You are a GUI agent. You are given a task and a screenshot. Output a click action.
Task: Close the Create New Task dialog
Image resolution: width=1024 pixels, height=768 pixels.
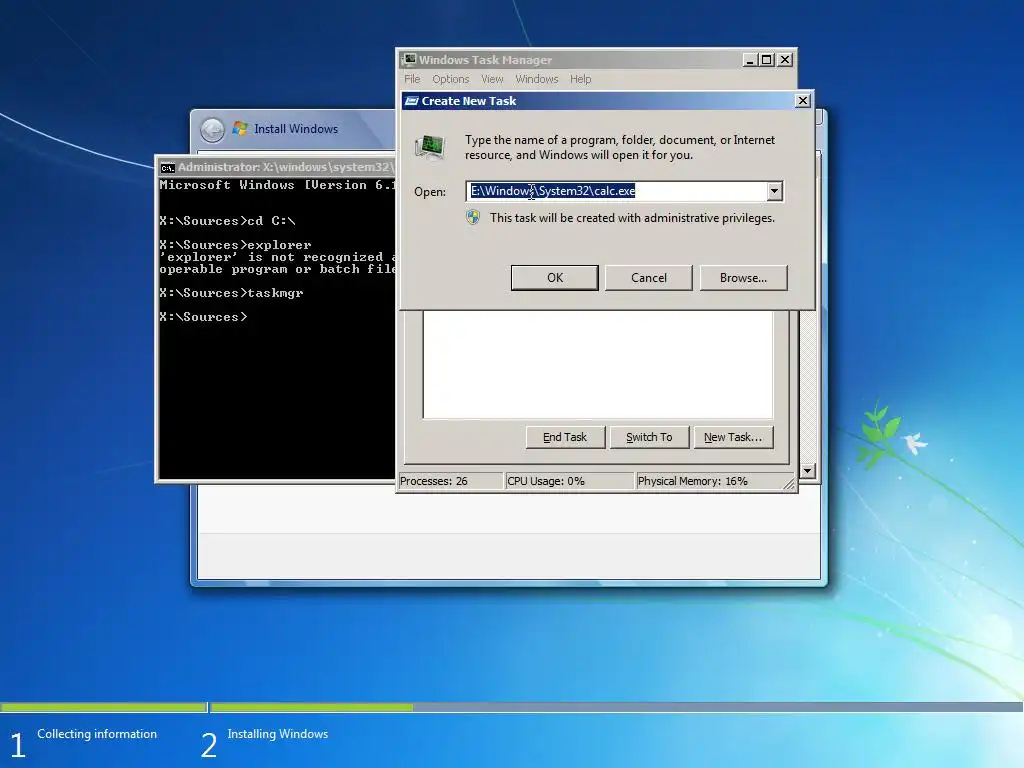(803, 101)
